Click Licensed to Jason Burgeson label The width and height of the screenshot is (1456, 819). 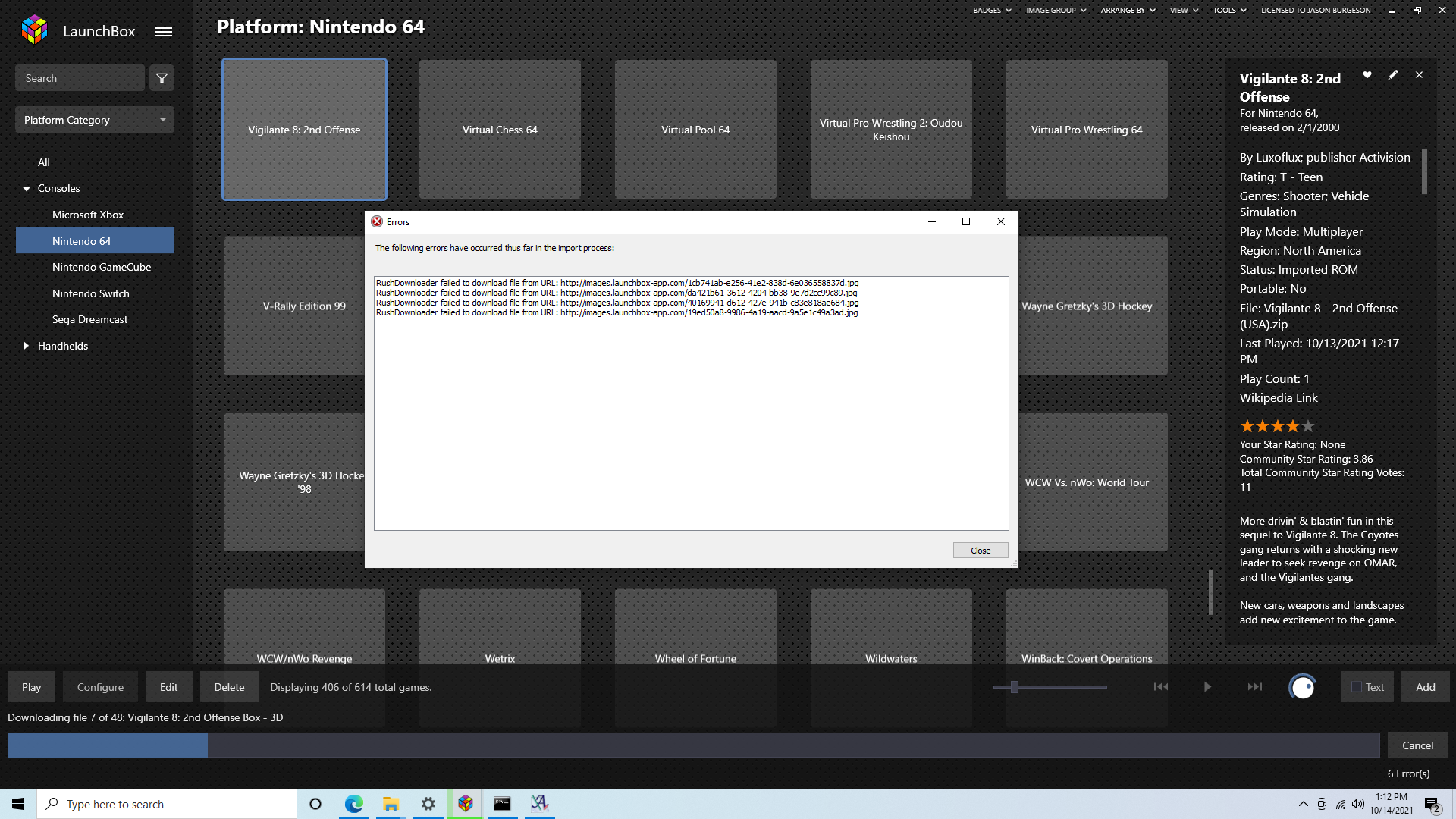1316,10
